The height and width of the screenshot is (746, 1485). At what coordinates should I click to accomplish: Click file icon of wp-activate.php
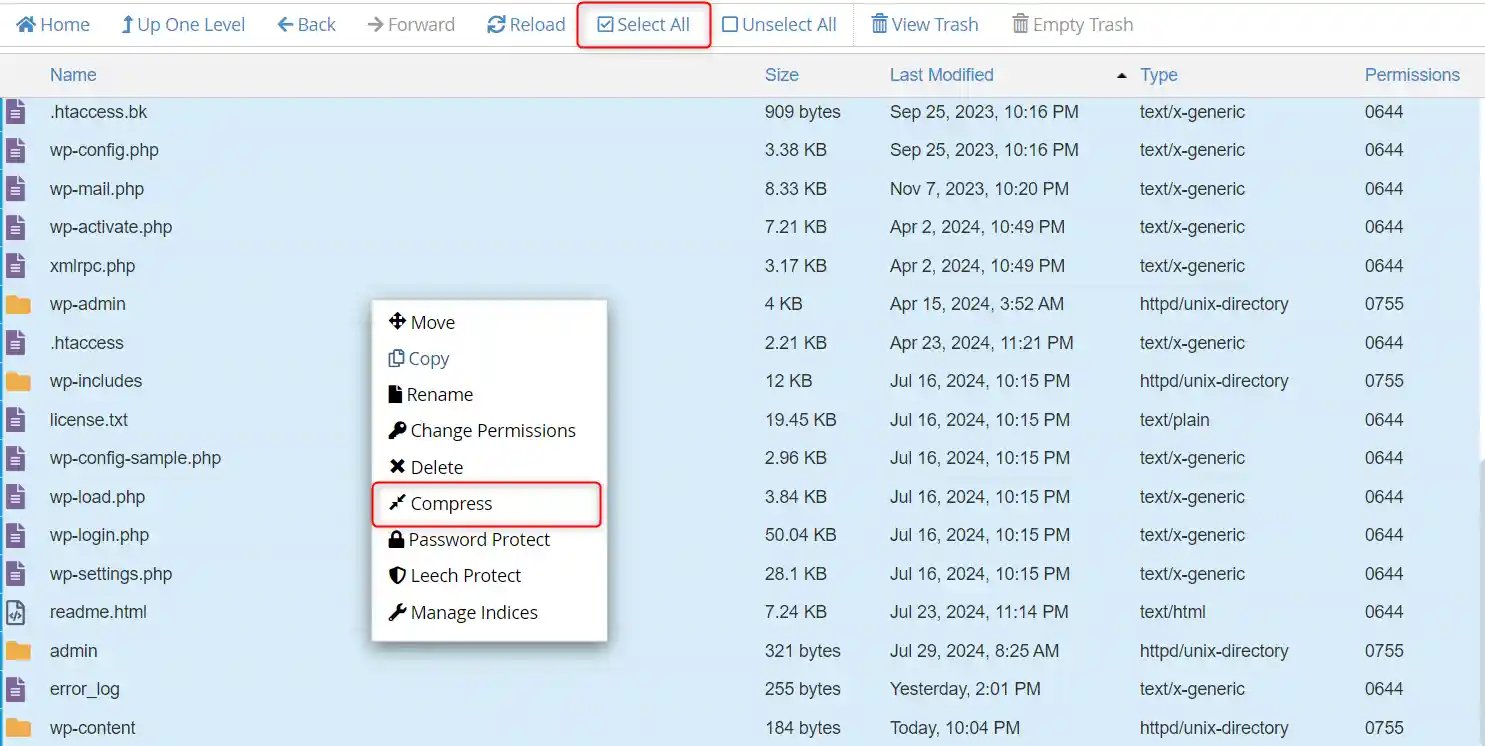tap(16, 227)
